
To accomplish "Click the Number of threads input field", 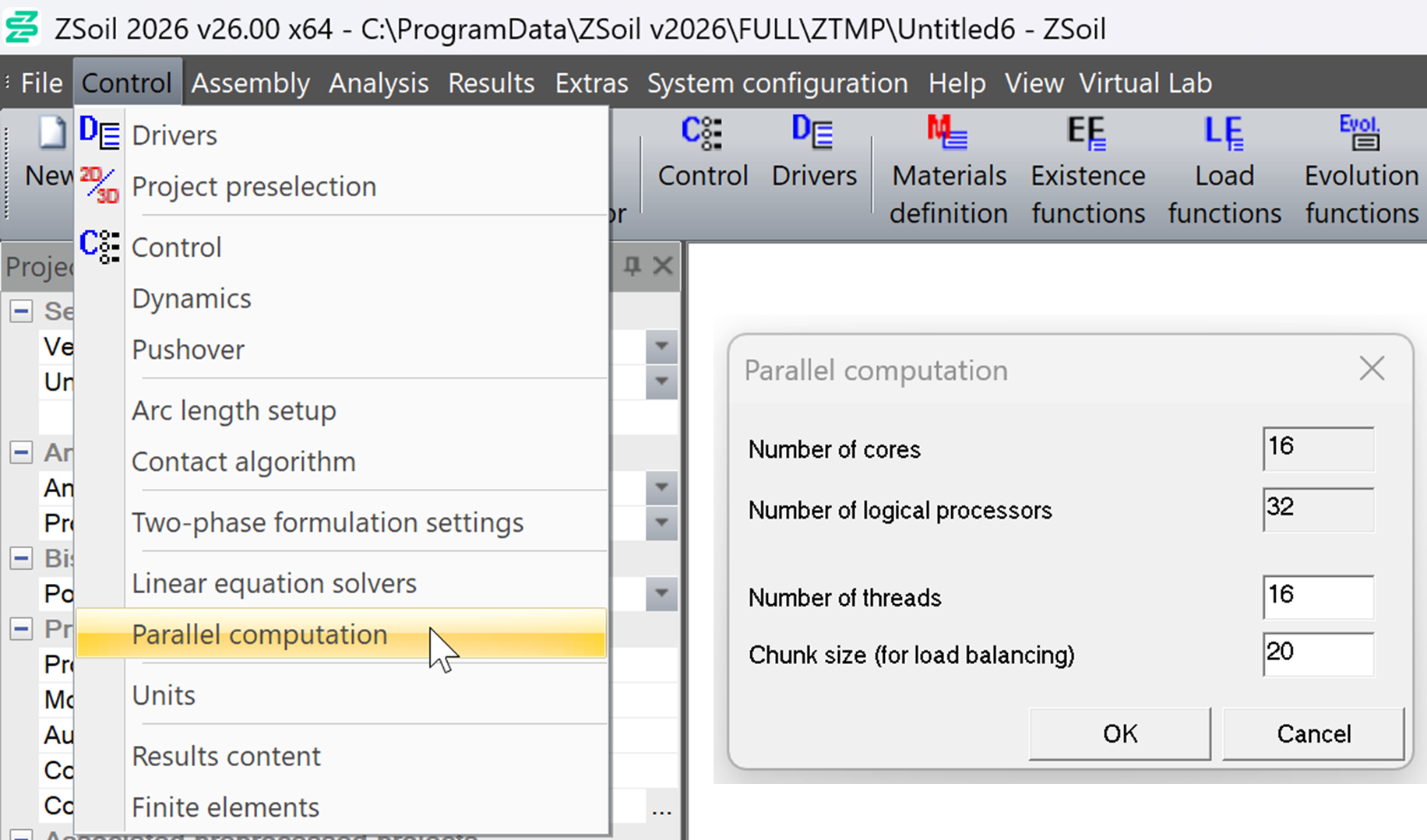I will [1317, 596].
